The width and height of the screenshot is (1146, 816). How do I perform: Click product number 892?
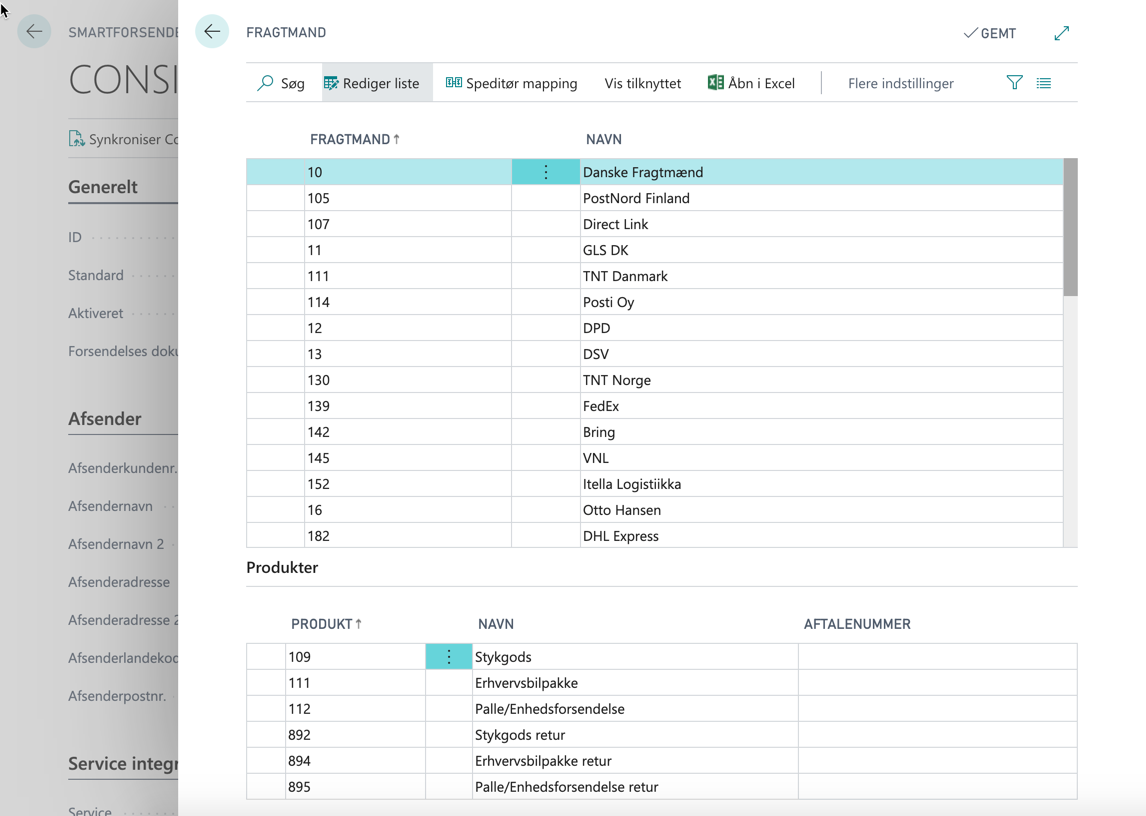tap(355, 735)
